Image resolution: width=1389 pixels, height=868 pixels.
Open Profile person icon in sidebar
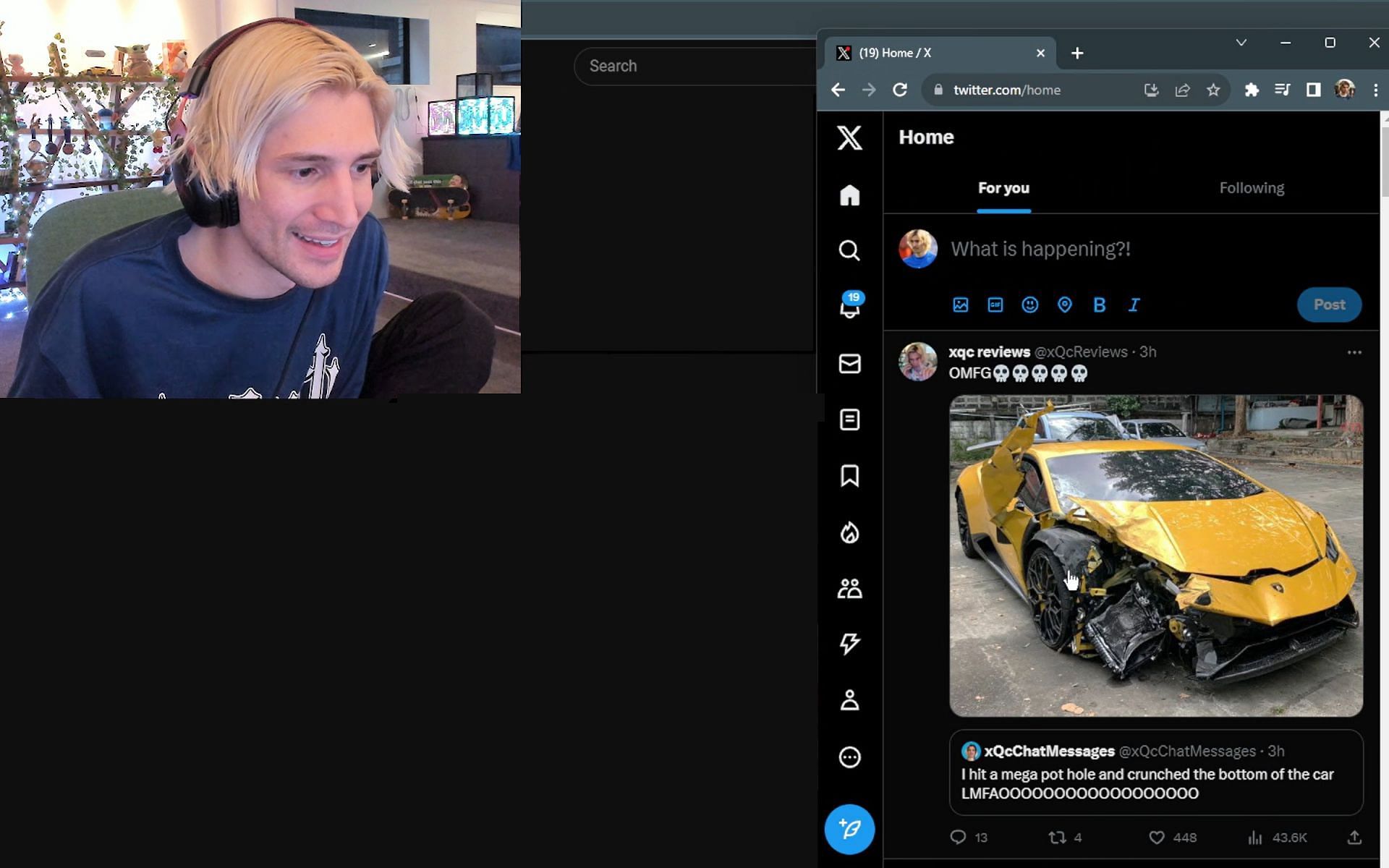(x=849, y=700)
